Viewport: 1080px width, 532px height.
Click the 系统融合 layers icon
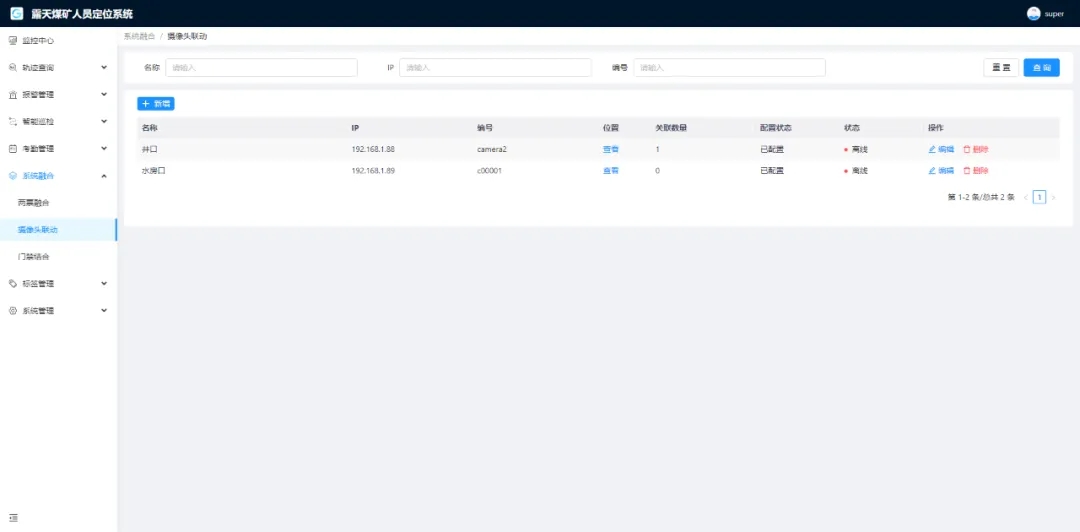pos(12,176)
